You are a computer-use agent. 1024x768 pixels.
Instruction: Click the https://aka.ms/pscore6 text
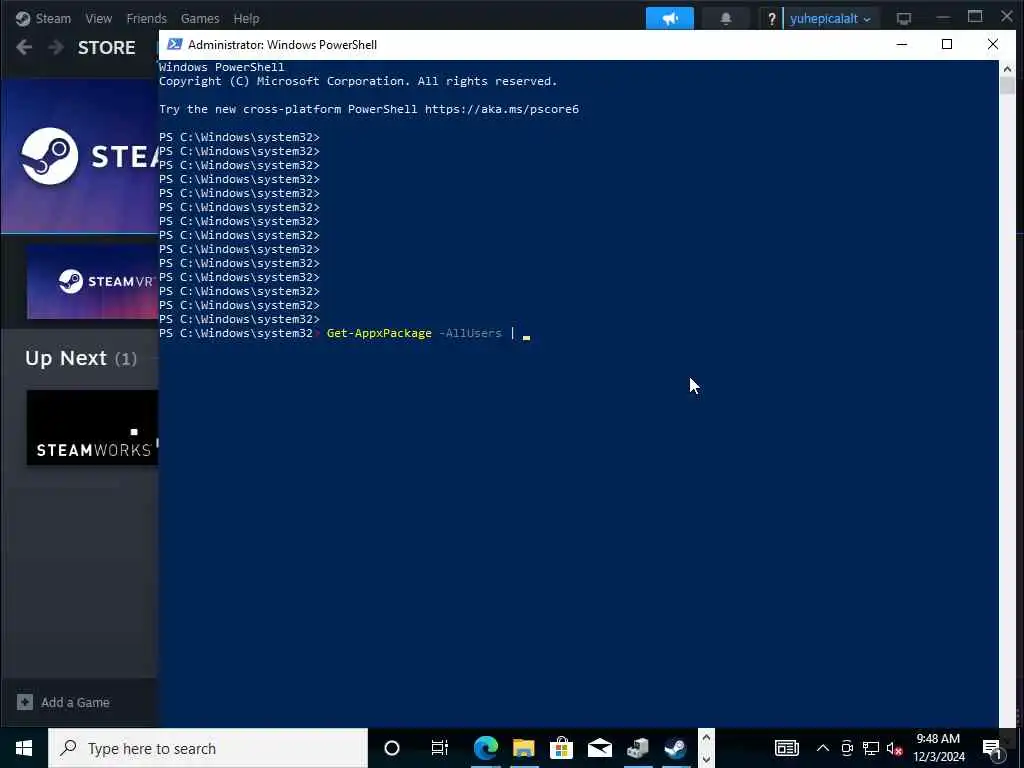pyautogui.click(x=502, y=109)
